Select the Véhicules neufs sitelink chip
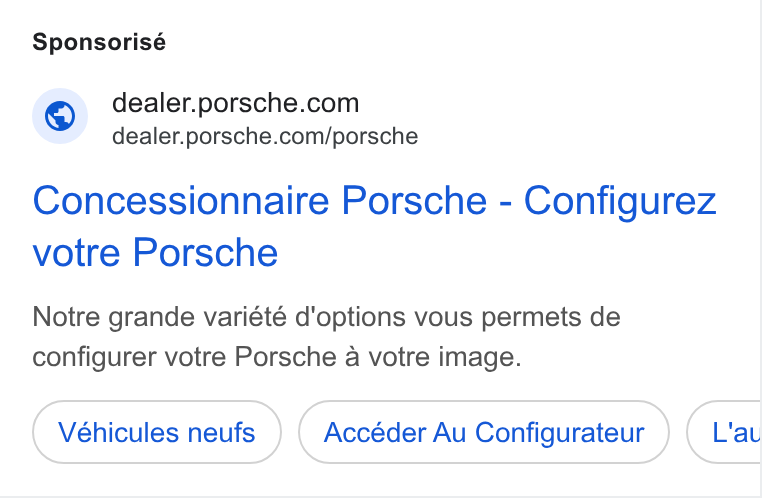The width and height of the screenshot is (762, 498). [157, 432]
